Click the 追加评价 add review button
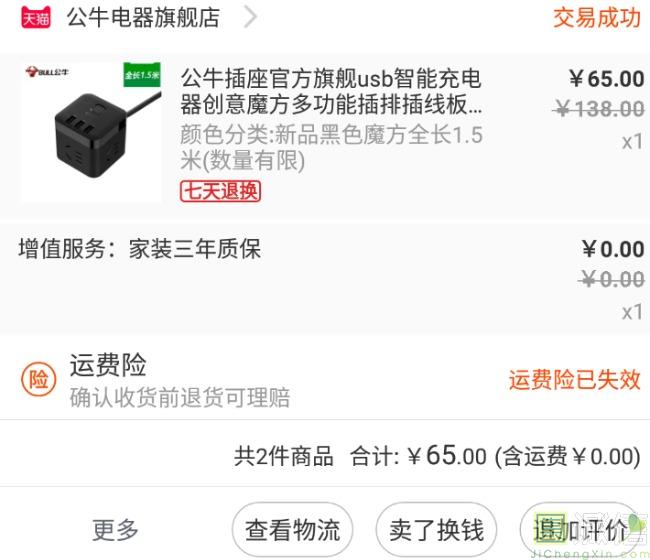 (x=580, y=530)
